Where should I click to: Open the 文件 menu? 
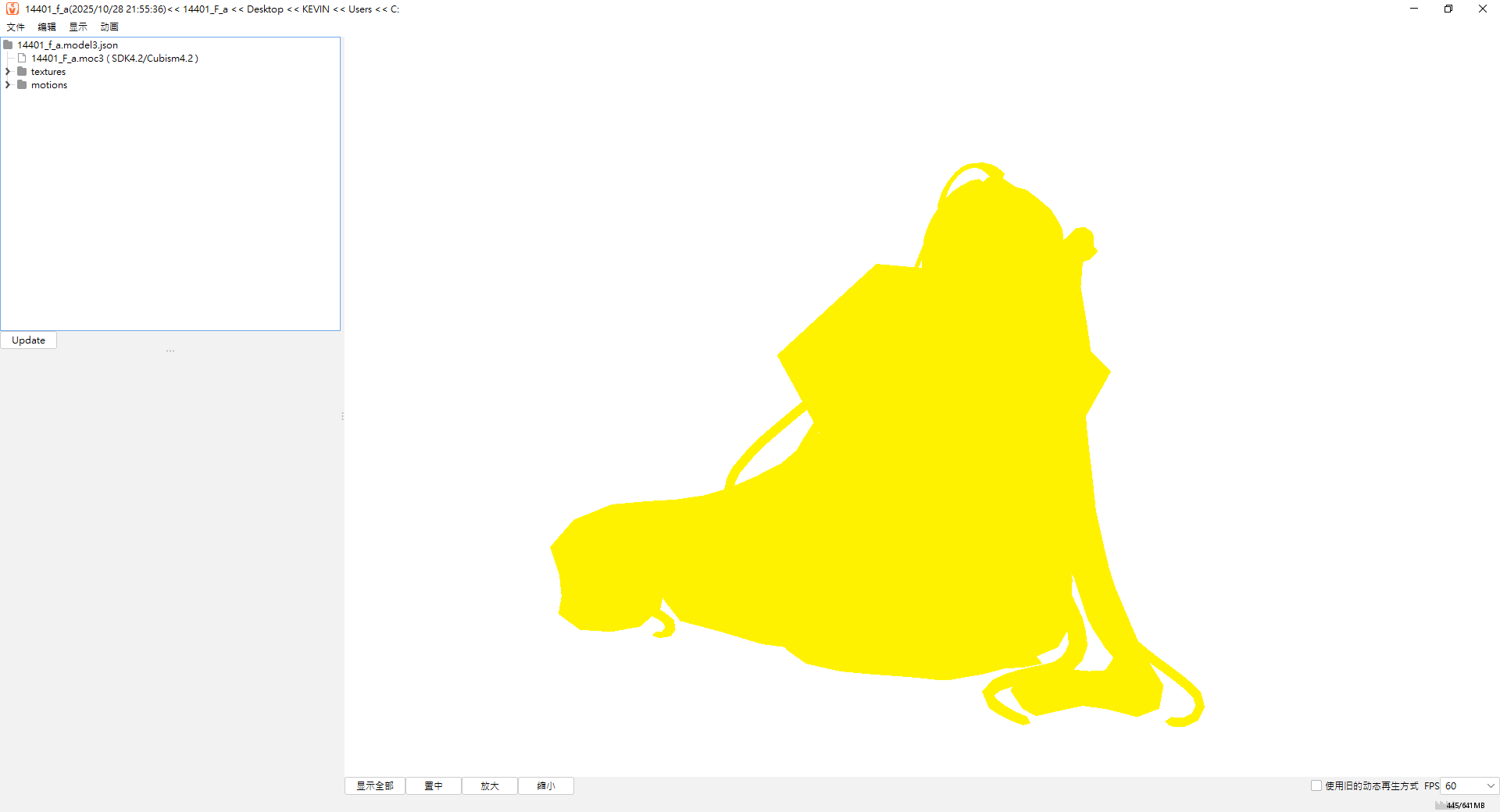[16, 27]
